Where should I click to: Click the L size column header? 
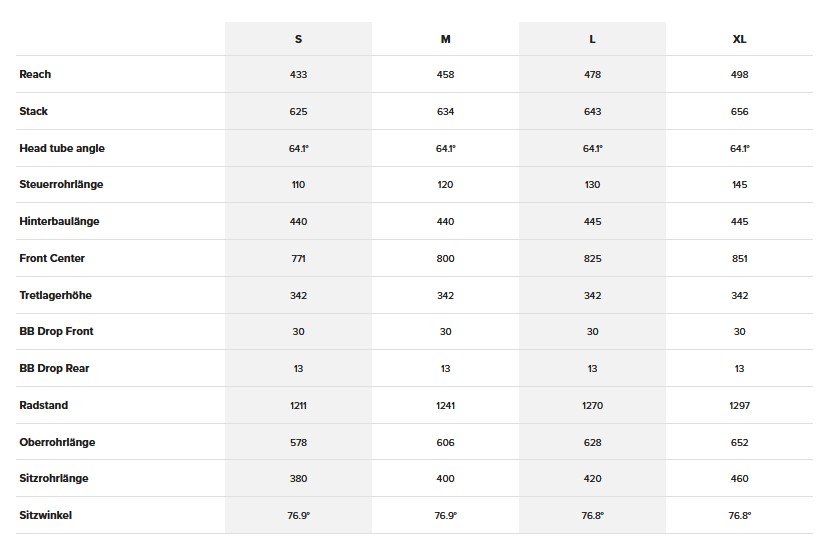click(x=592, y=39)
